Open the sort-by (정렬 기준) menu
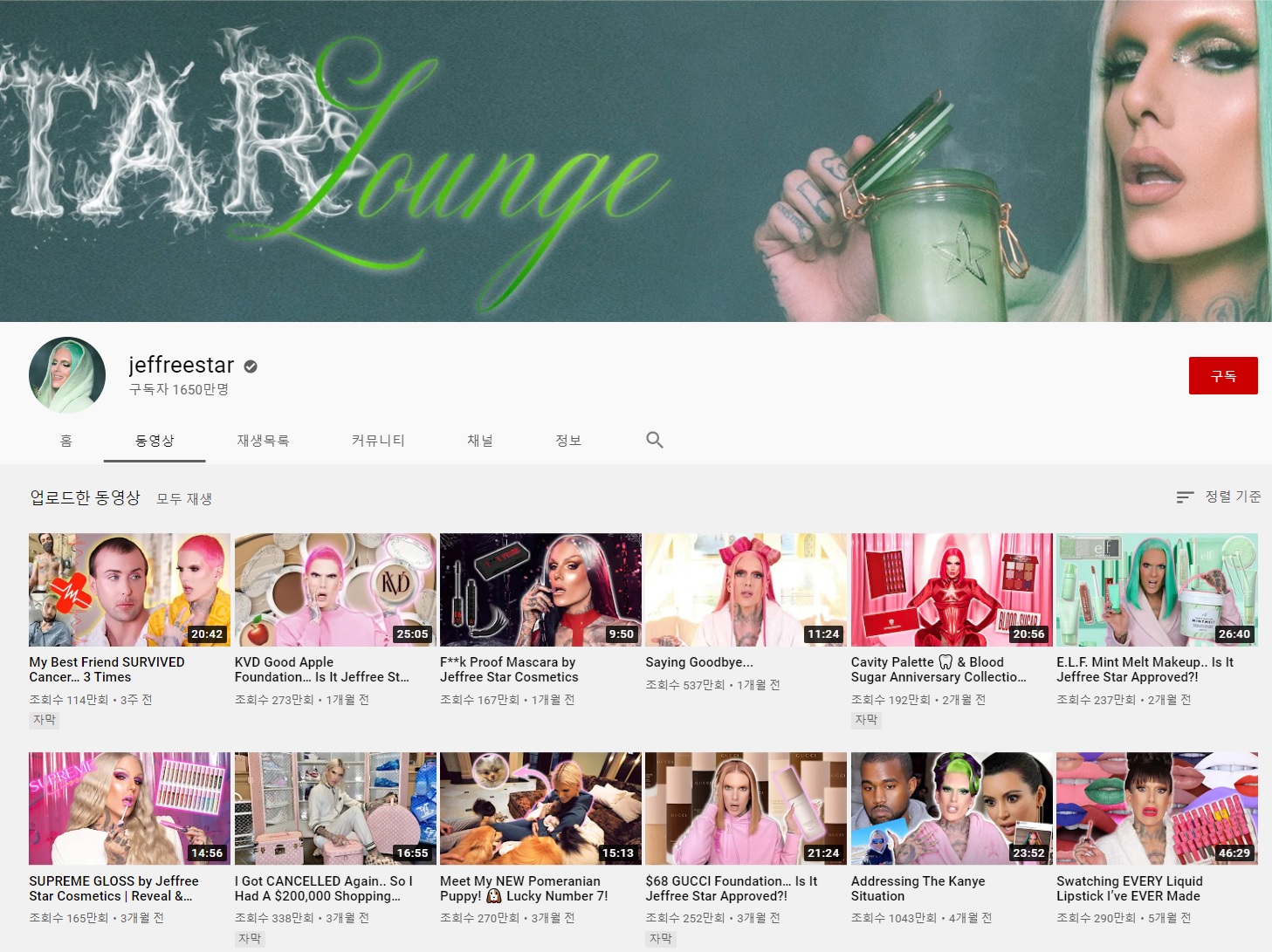1272x952 pixels. coord(1218,497)
